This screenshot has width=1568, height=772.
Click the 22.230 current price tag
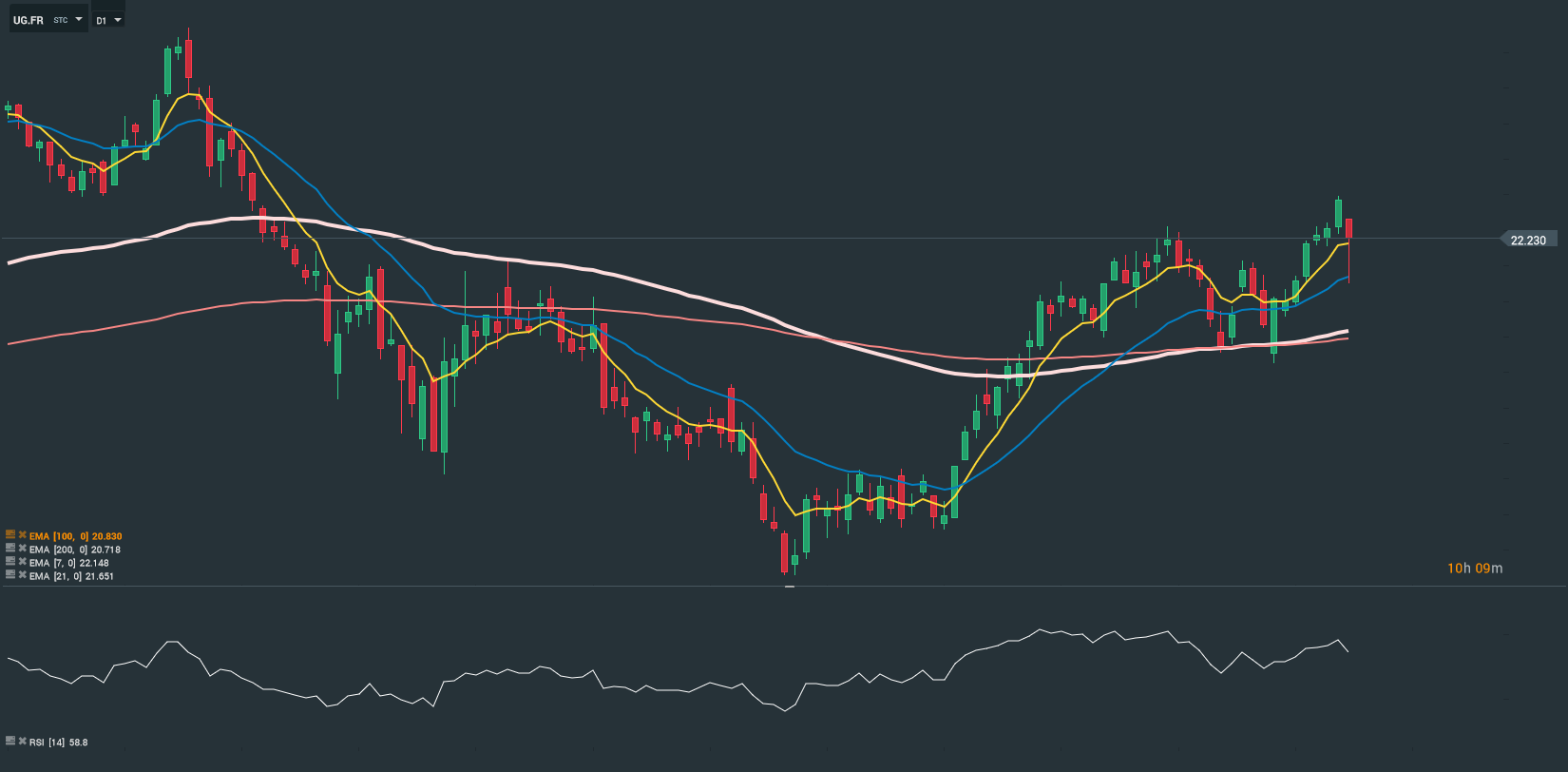[x=1527, y=240]
